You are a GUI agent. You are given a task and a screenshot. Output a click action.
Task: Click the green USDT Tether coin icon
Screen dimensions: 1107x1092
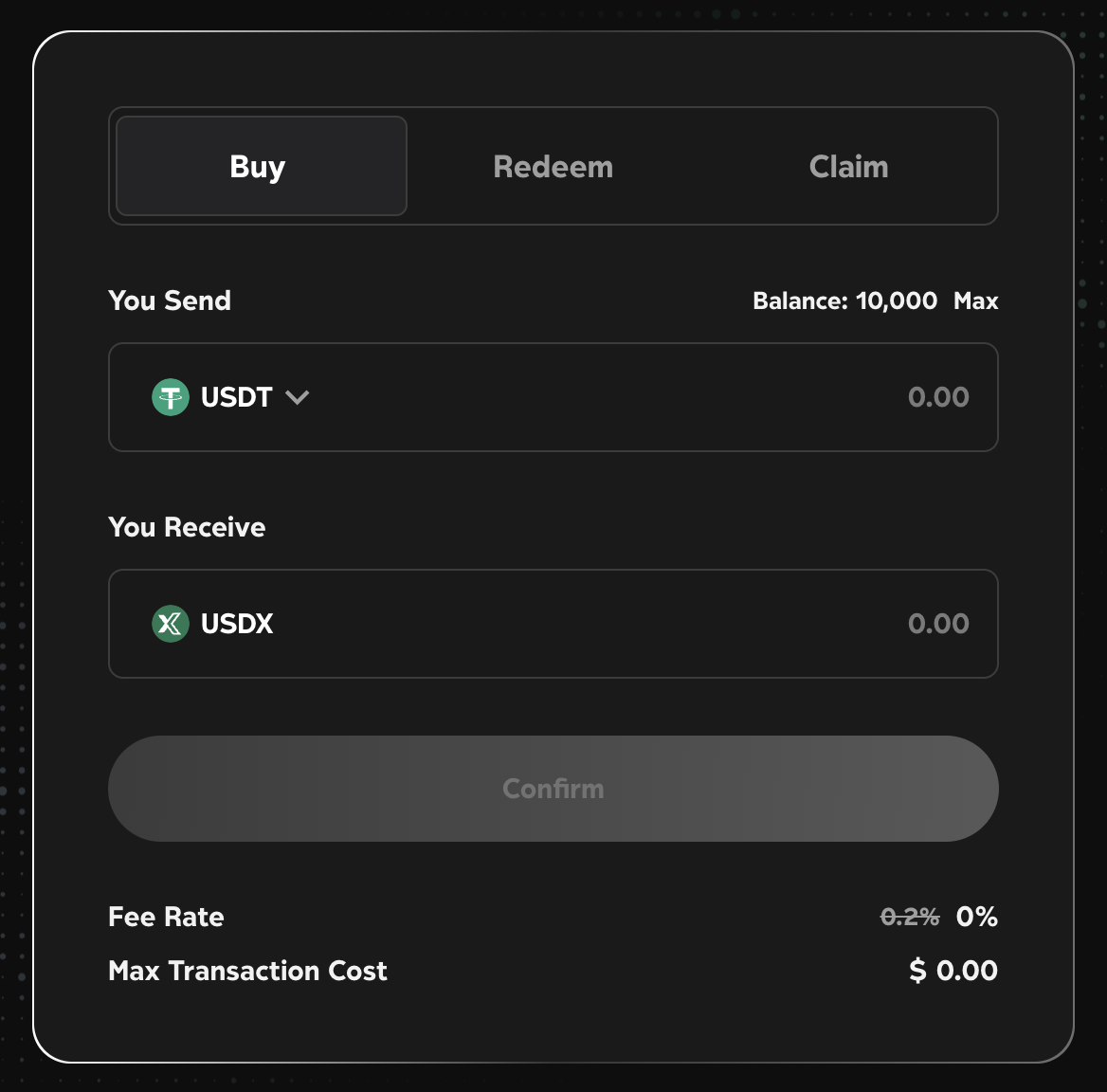click(171, 397)
